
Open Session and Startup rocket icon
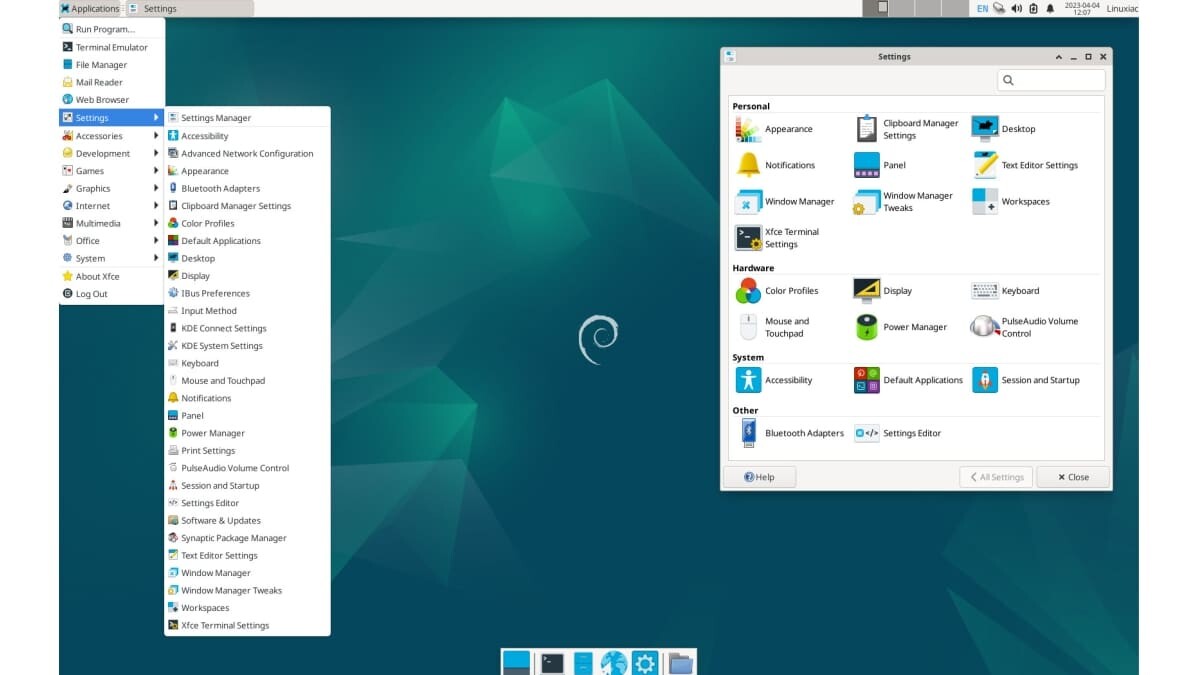pyautogui.click(x=984, y=380)
